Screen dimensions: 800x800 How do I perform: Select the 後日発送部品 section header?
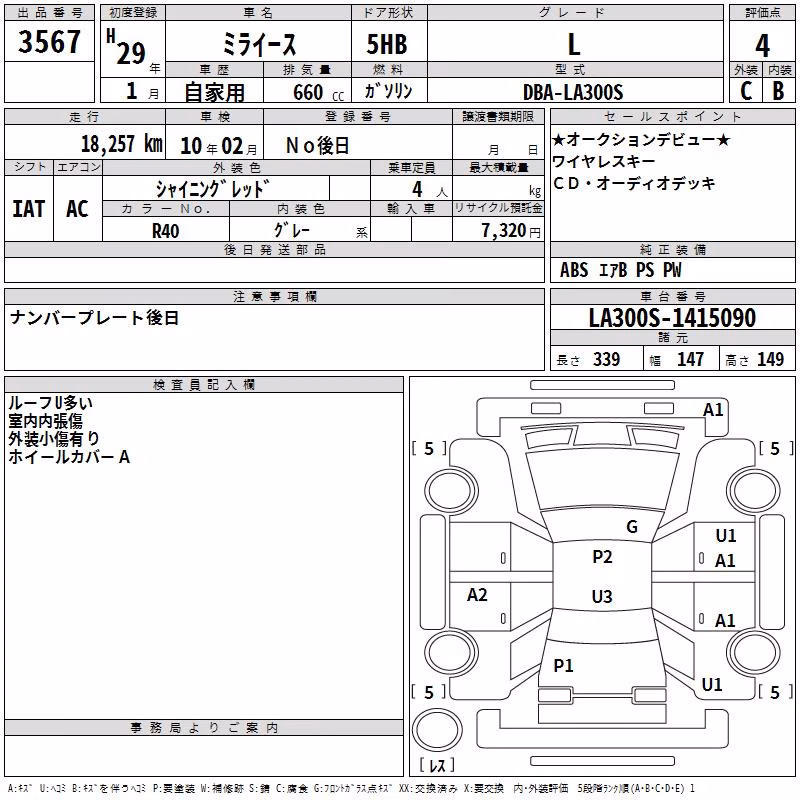274,249
